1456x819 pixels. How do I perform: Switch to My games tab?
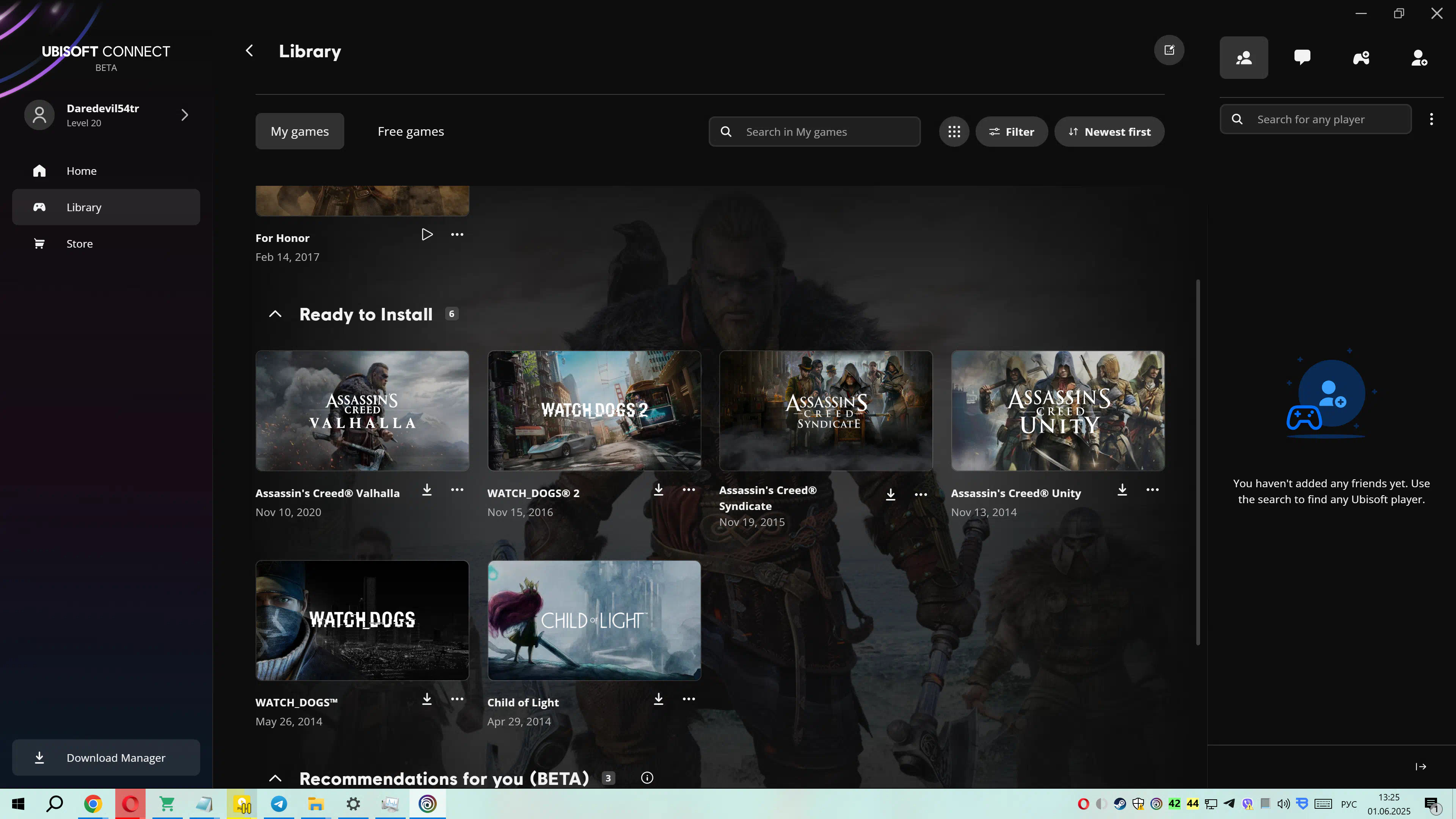coord(300,131)
